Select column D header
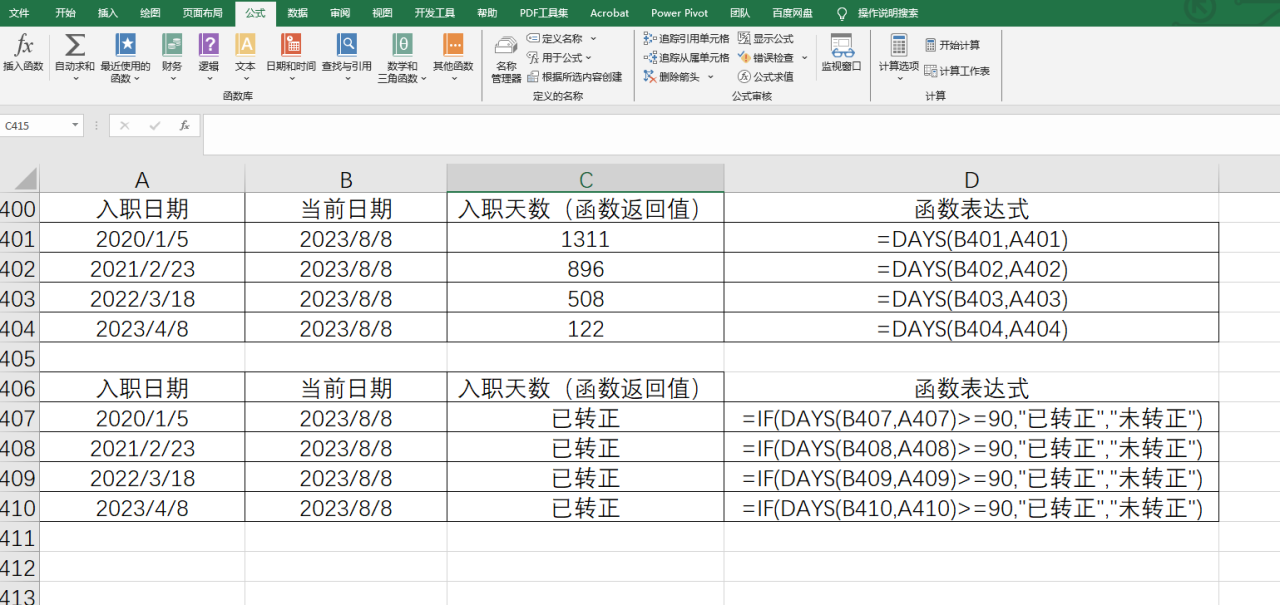Screen dimensions: 1280x605 (972, 179)
